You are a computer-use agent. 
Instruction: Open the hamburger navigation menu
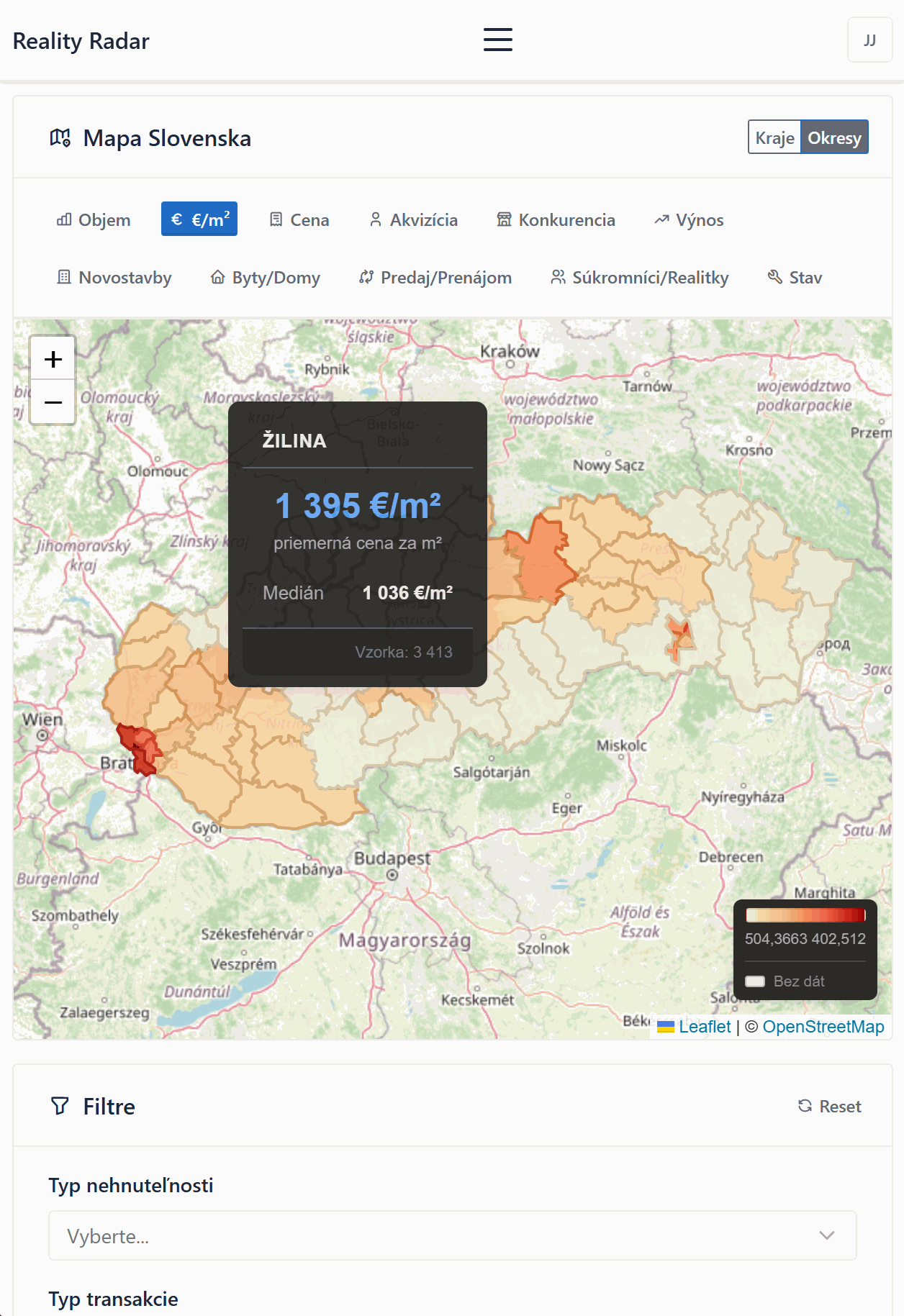pyautogui.click(x=497, y=40)
